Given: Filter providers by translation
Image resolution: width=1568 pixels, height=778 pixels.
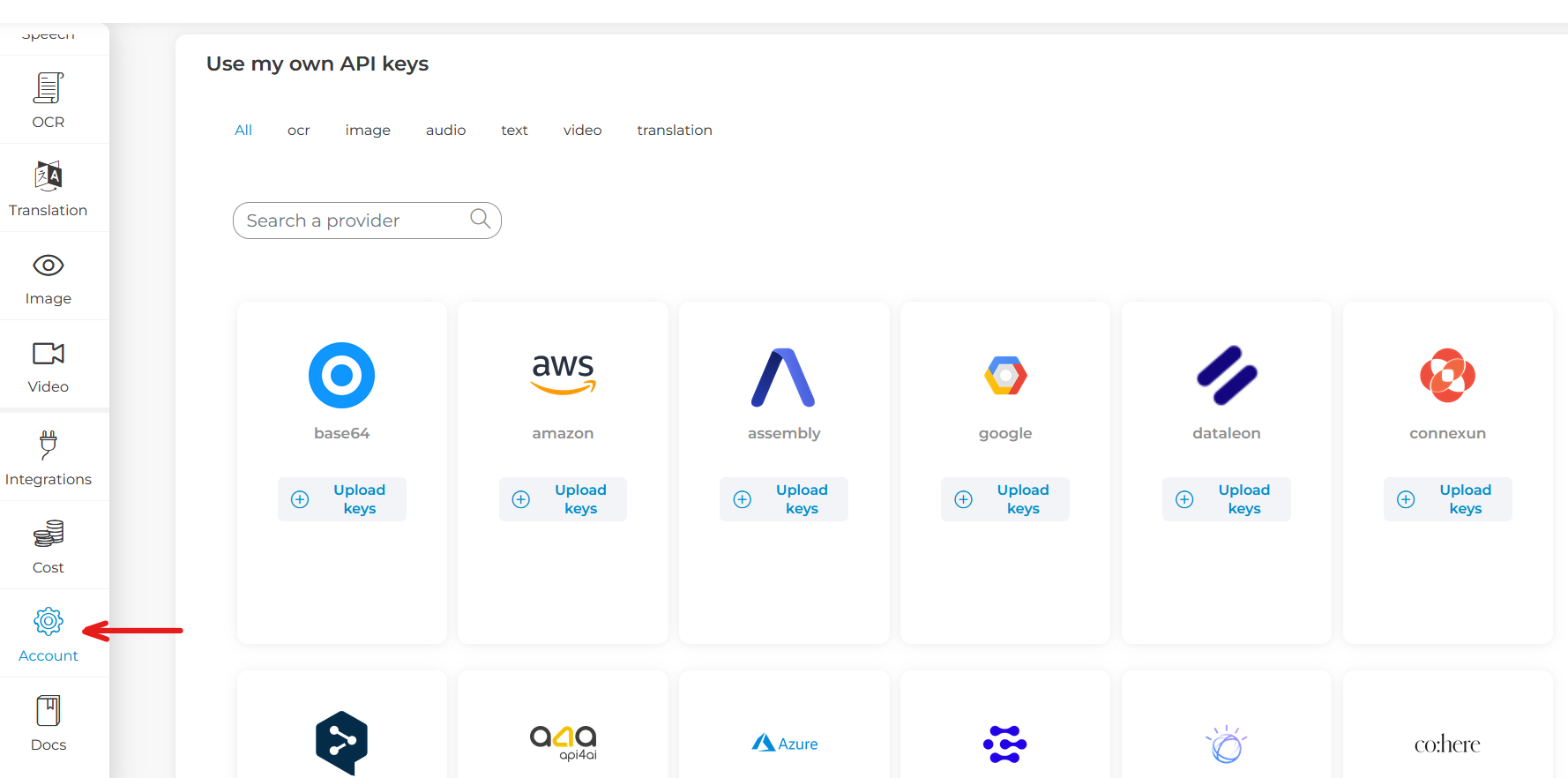Looking at the screenshot, I should 675,130.
